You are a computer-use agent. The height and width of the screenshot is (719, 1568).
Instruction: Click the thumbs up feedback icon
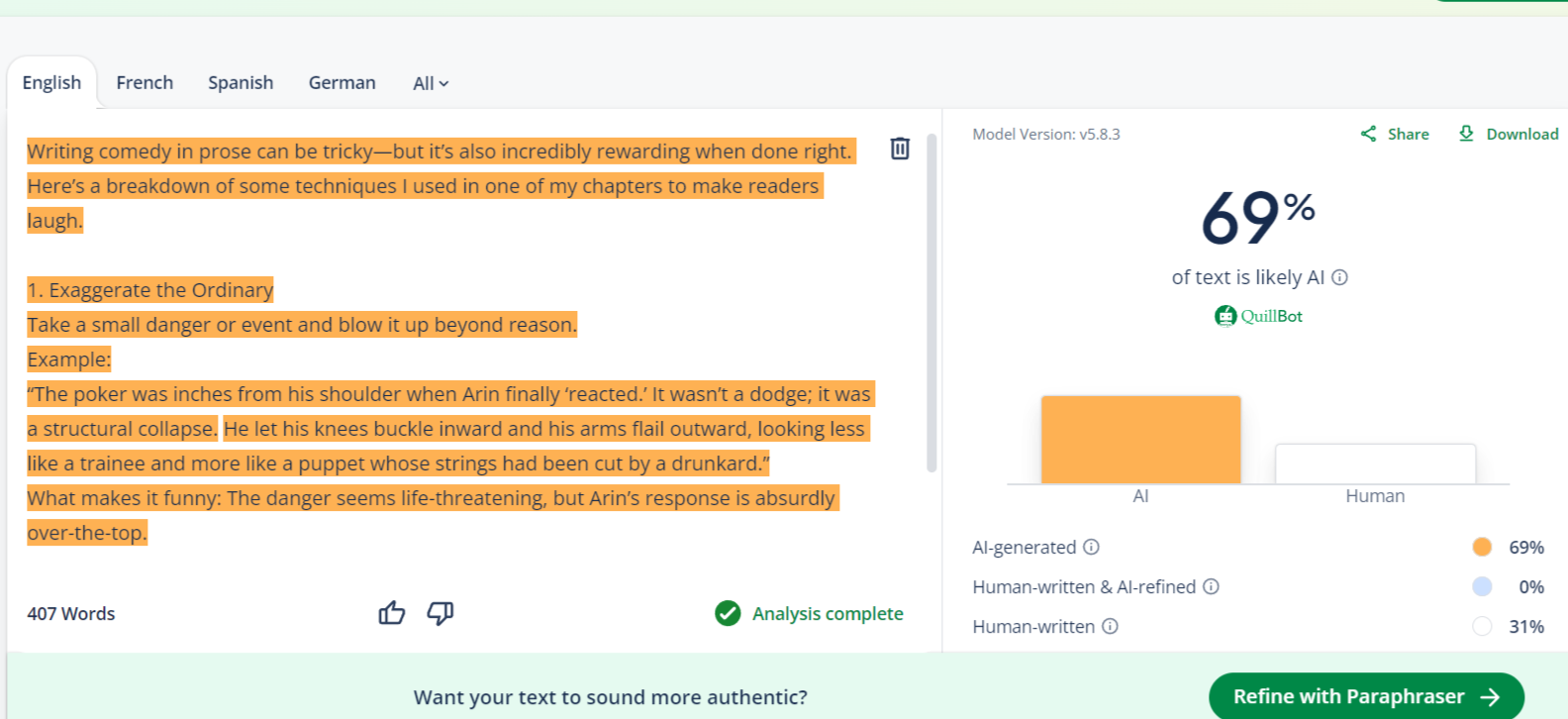pyautogui.click(x=392, y=613)
